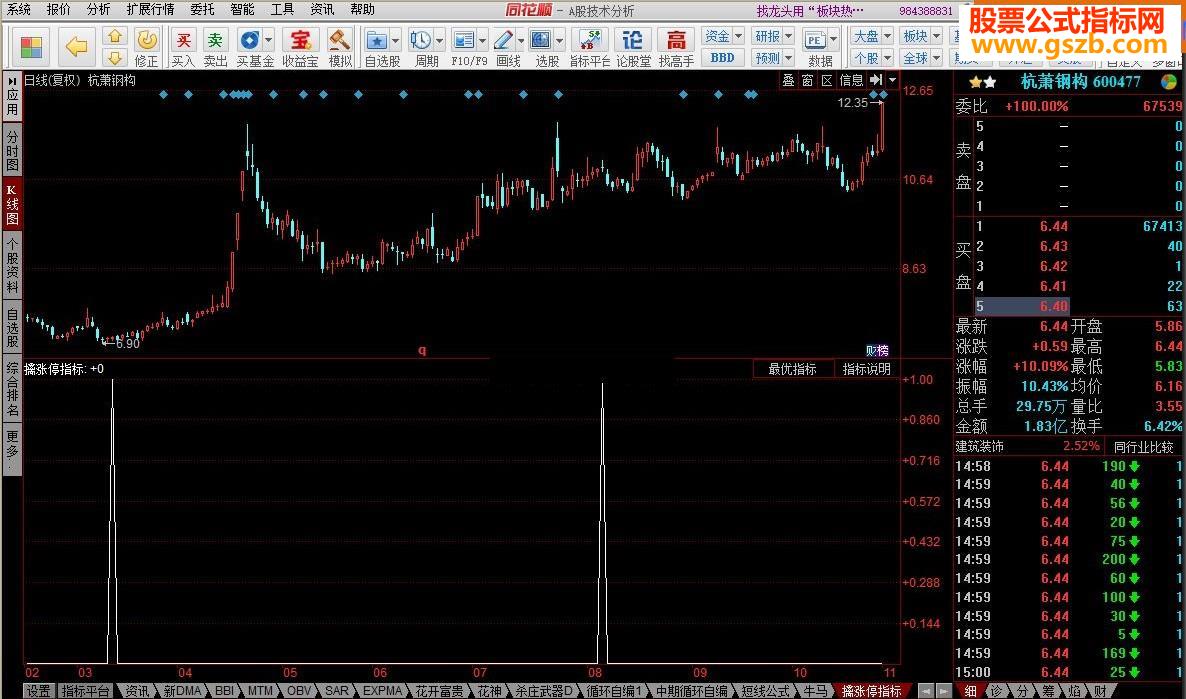Select the EXPMA indicator tab

click(382, 691)
